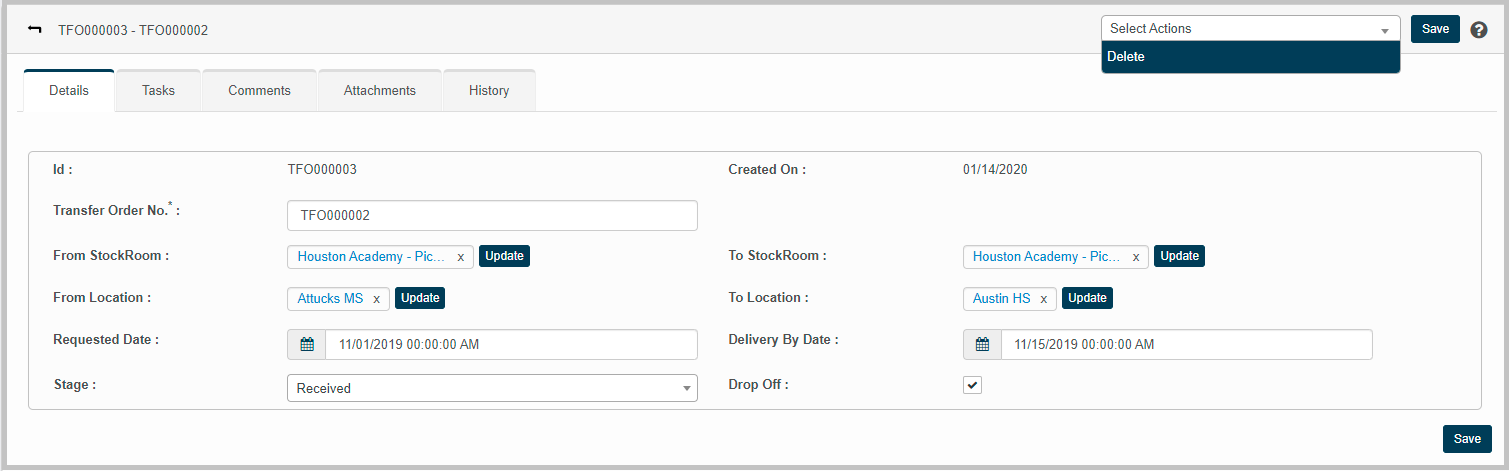1509x471 pixels.
Task: Click the top Save button
Action: coord(1435,29)
